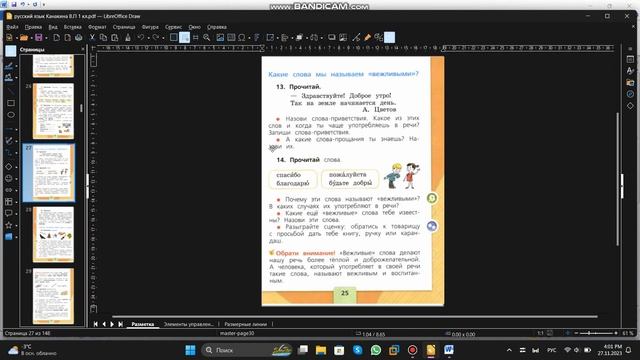
Task: Click the Print icon in toolbar
Action: pos(78,38)
